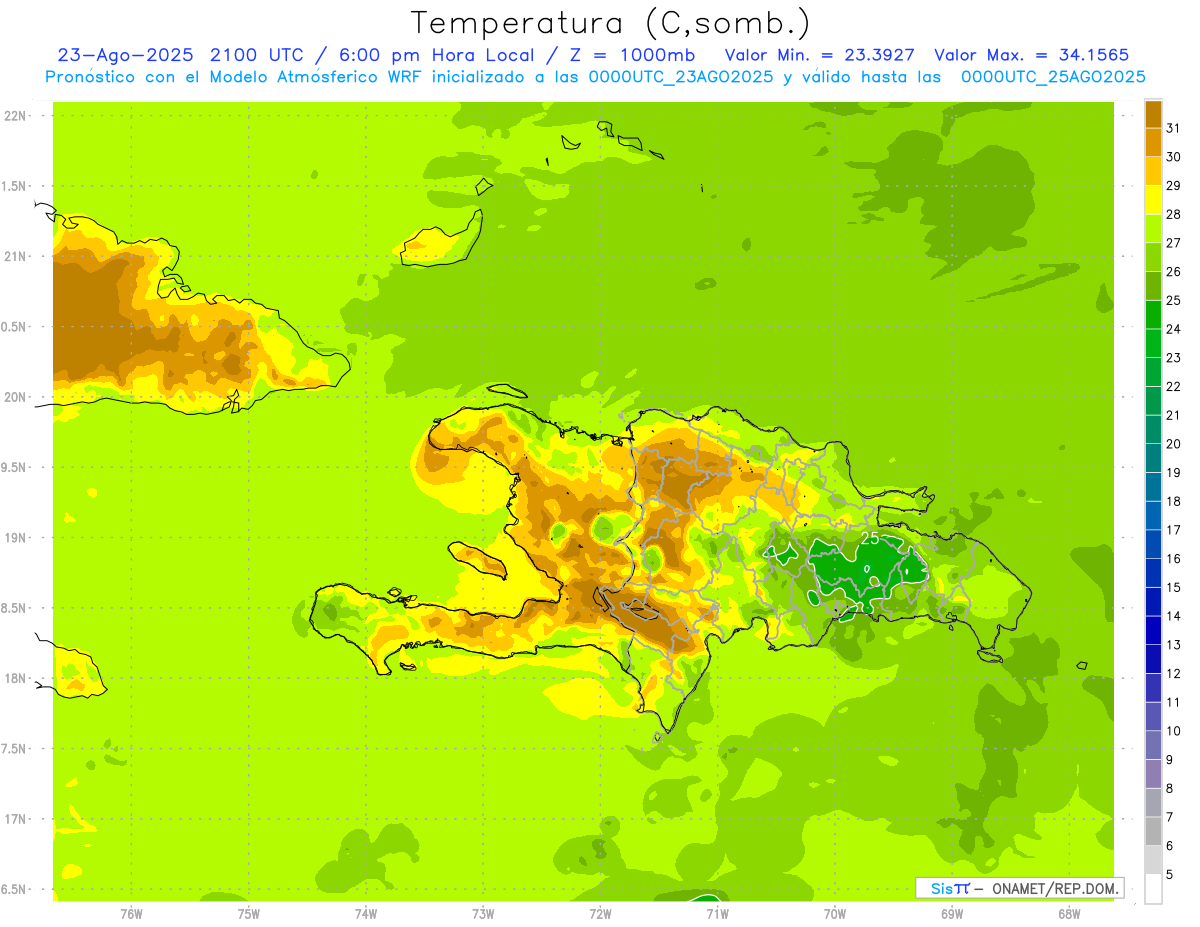Click the '73W' longitude axis label

(483, 914)
